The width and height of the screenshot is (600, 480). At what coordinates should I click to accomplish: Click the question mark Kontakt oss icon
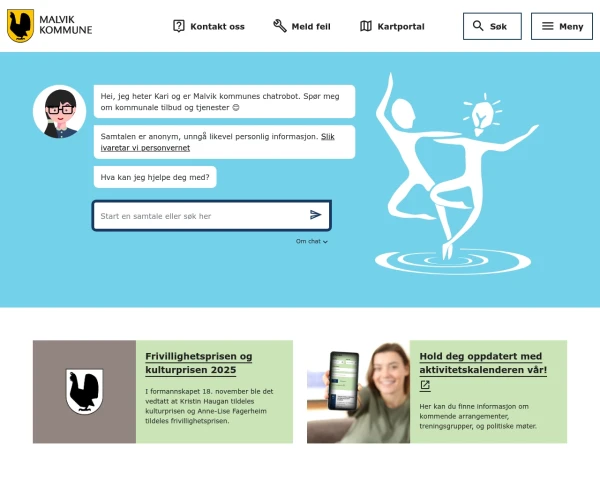(179, 26)
